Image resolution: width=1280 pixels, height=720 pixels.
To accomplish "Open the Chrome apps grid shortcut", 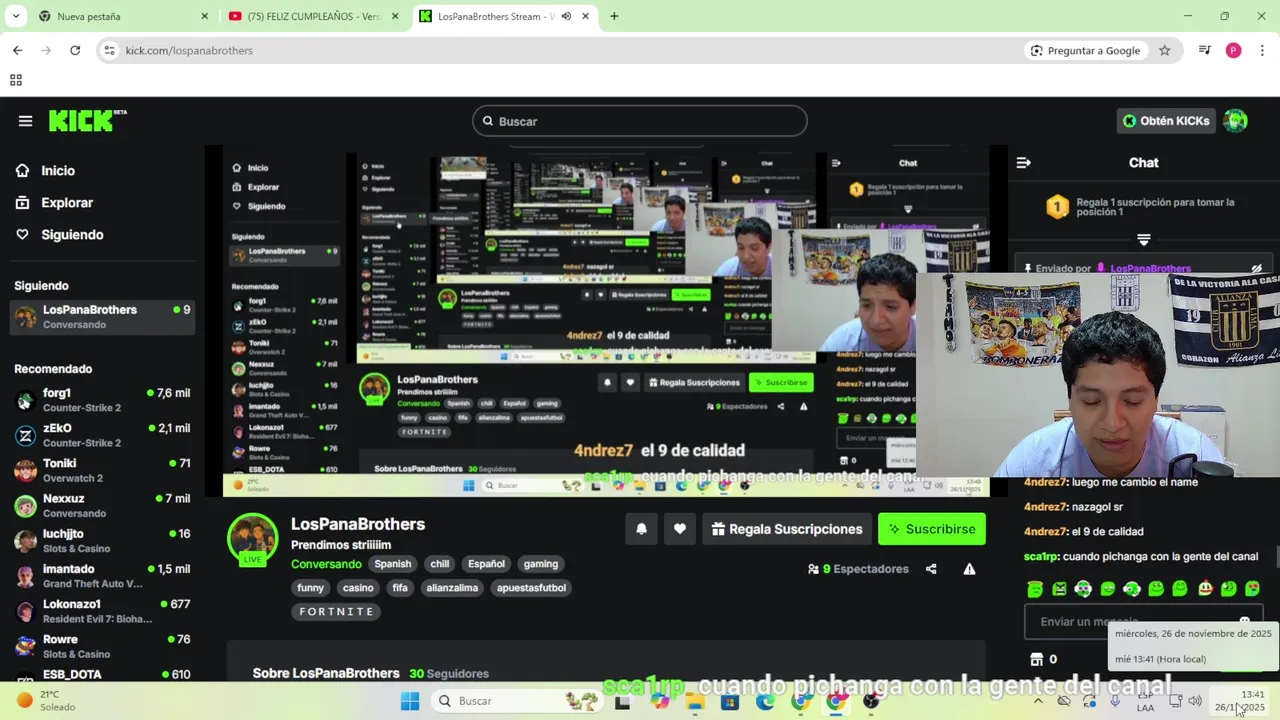I will [x=16, y=80].
